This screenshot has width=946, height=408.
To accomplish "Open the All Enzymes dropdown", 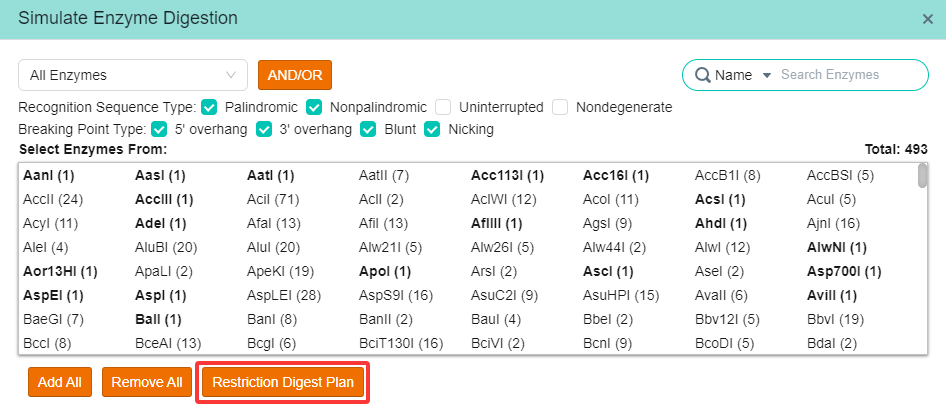I will 133,75.
